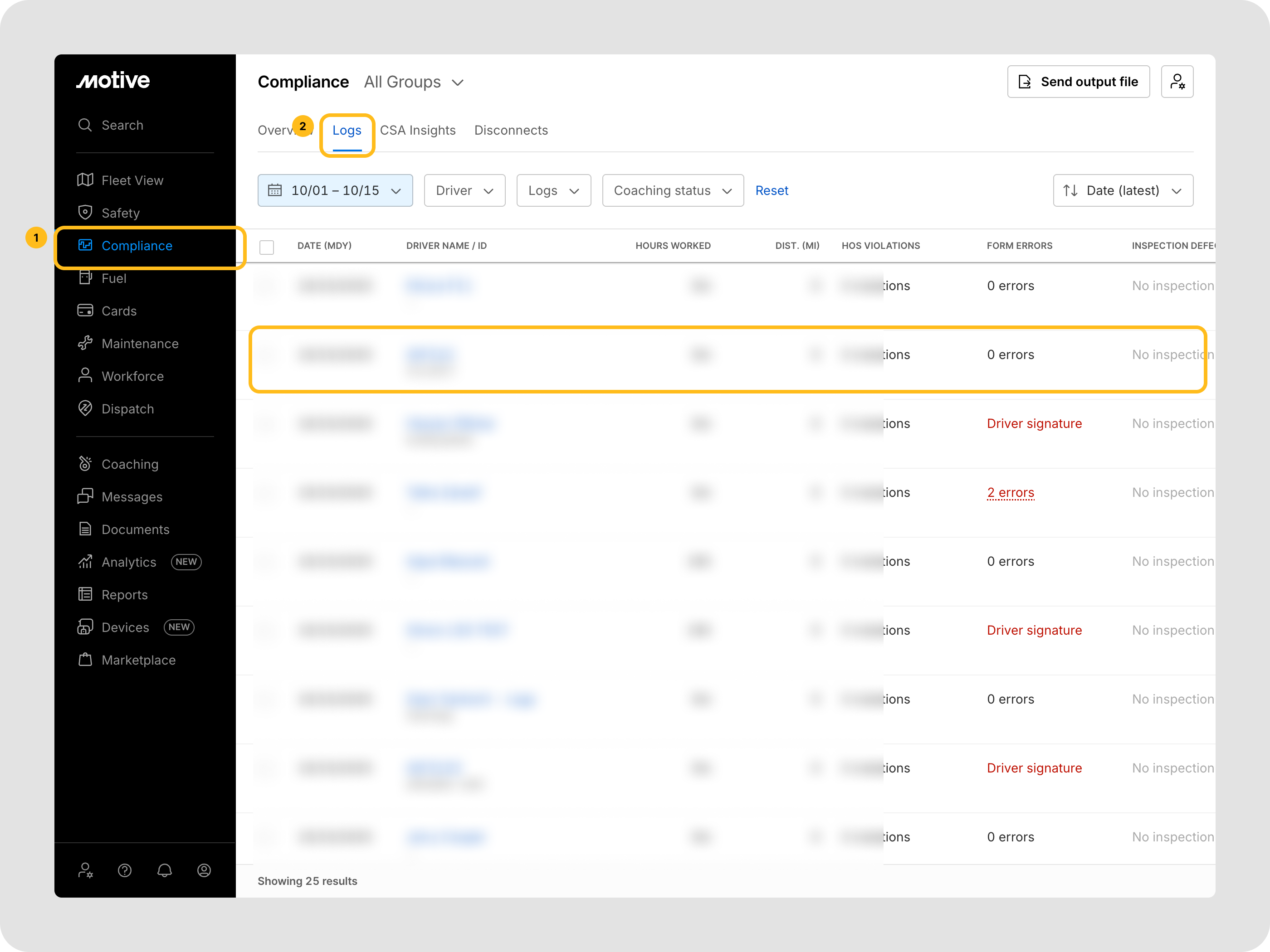Click the notifications bell icon
This screenshot has height=952, width=1270.
pos(164,870)
